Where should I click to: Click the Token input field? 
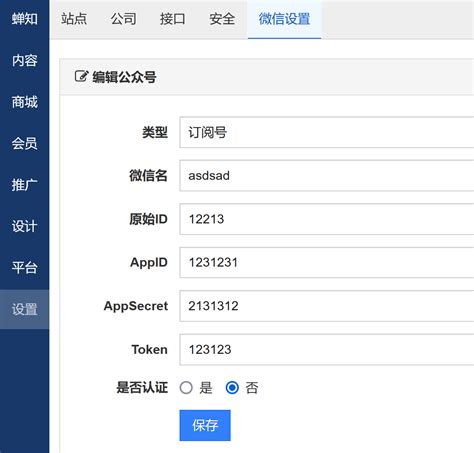(x=327, y=350)
